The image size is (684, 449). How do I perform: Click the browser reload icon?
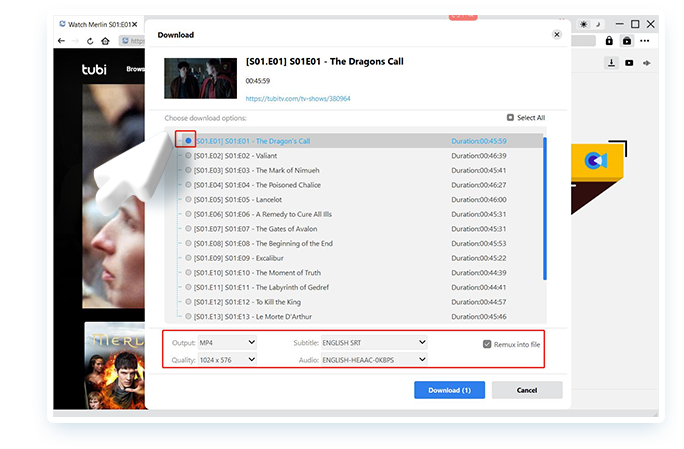[90, 41]
